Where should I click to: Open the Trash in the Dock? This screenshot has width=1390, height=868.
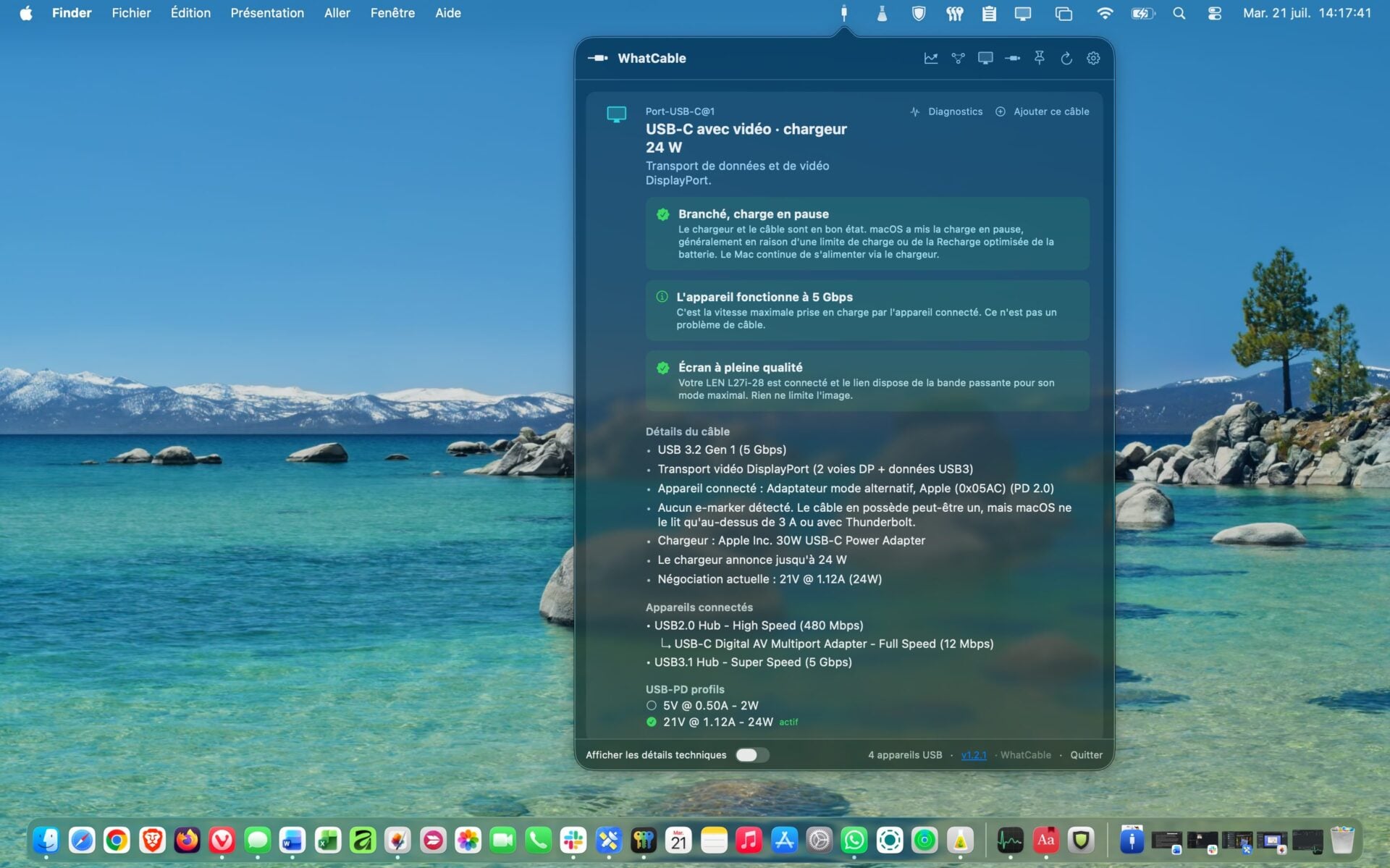(x=1342, y=840)
